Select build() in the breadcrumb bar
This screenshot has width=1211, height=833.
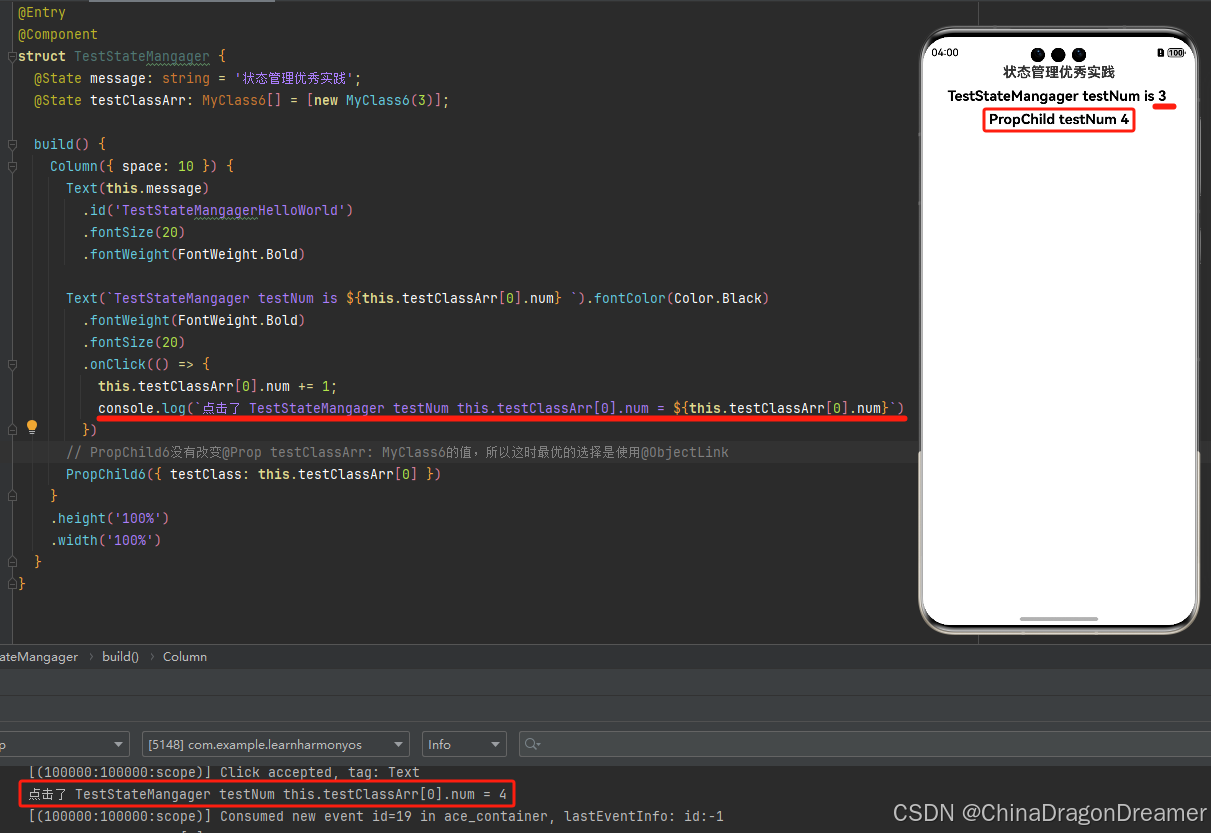pyautogui.click(x=120, y=657)
